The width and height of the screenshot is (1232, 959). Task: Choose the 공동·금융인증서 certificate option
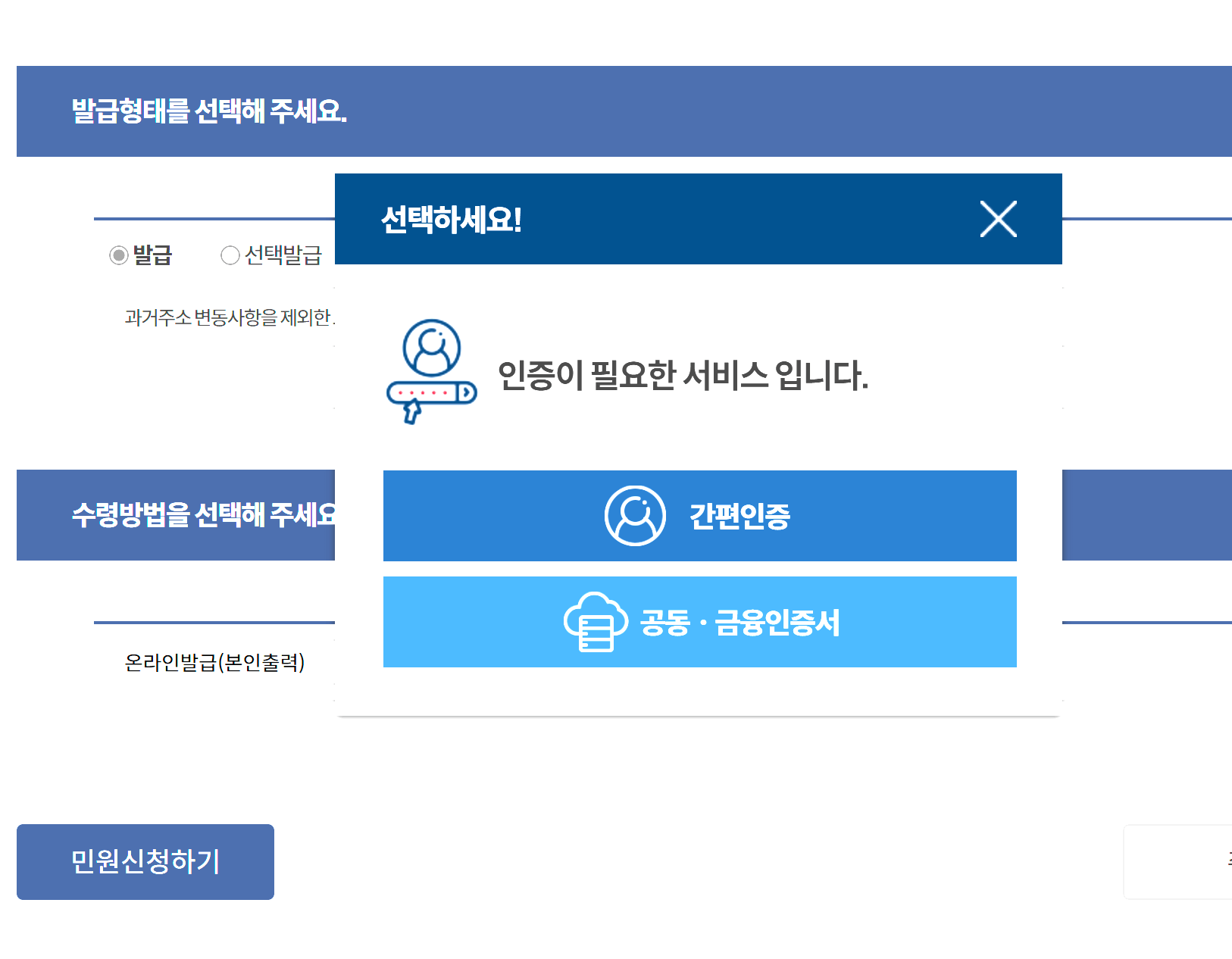click(x=699, y=622)
